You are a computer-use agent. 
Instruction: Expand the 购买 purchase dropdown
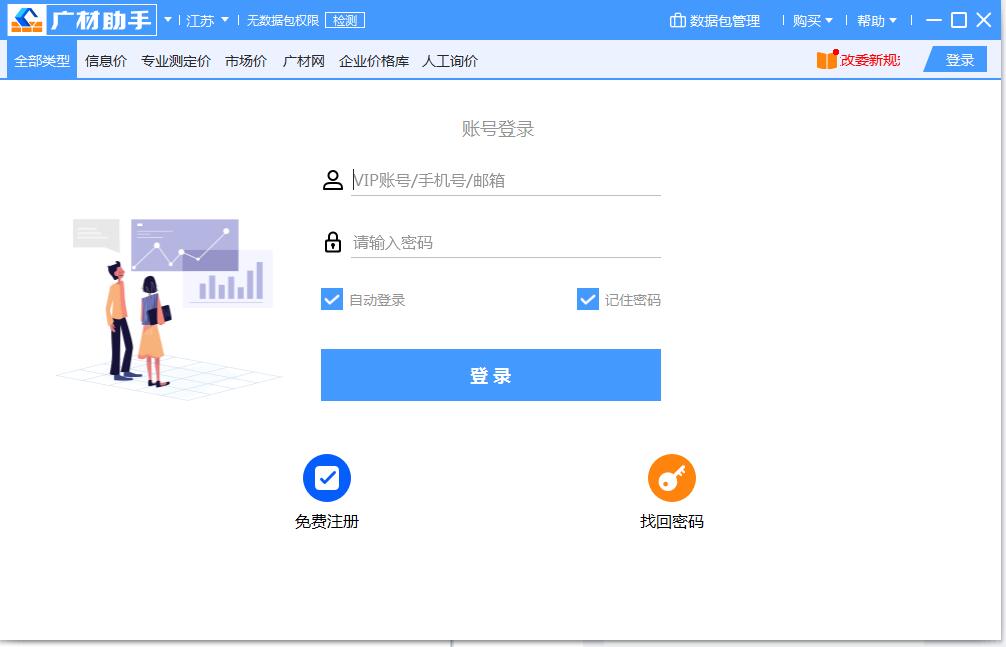[x=810, y=20]
